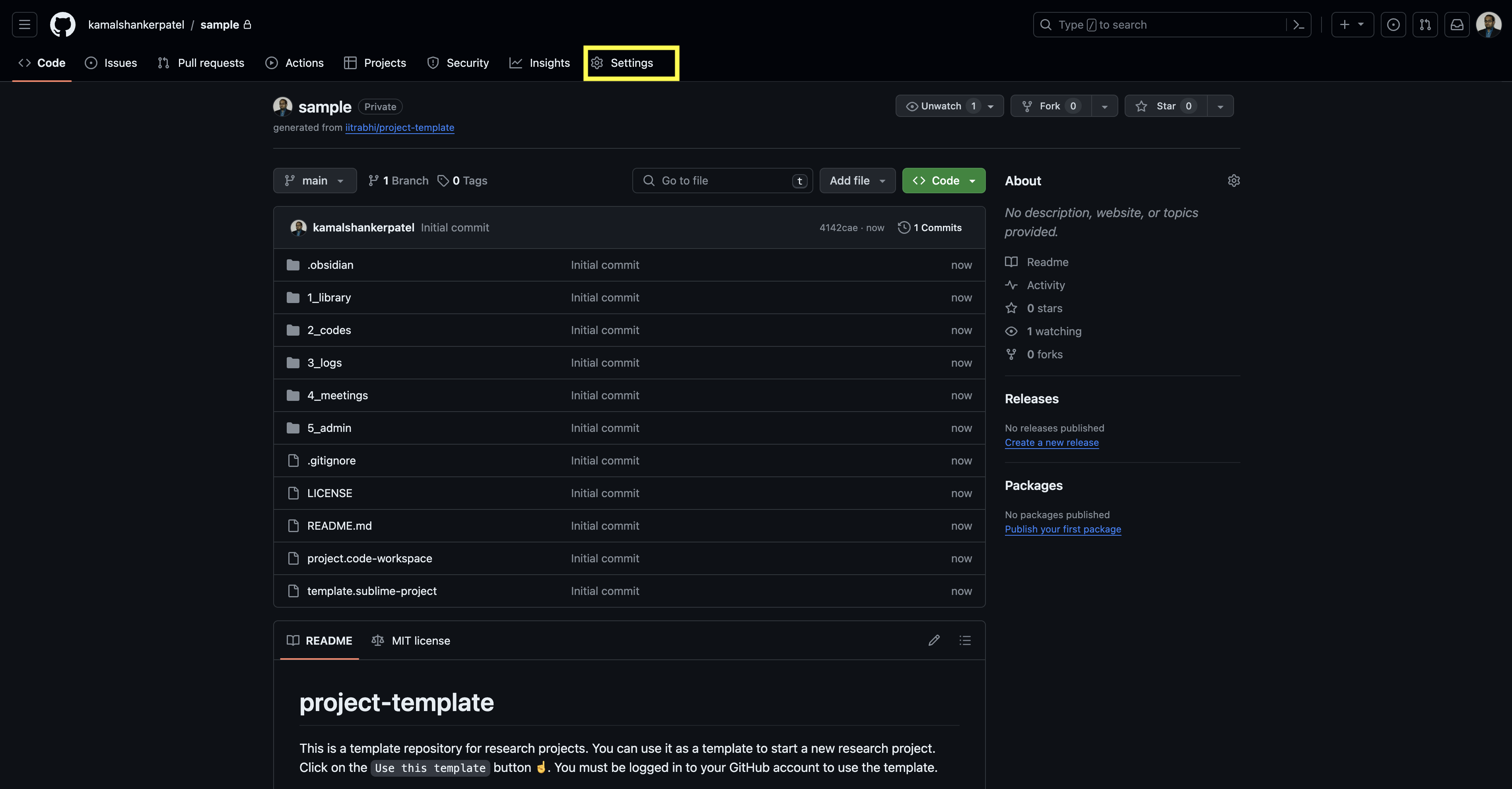This screenshot has width=1512, height=789.
Task: Click the Go to file search field
Action: pos(722,181)
